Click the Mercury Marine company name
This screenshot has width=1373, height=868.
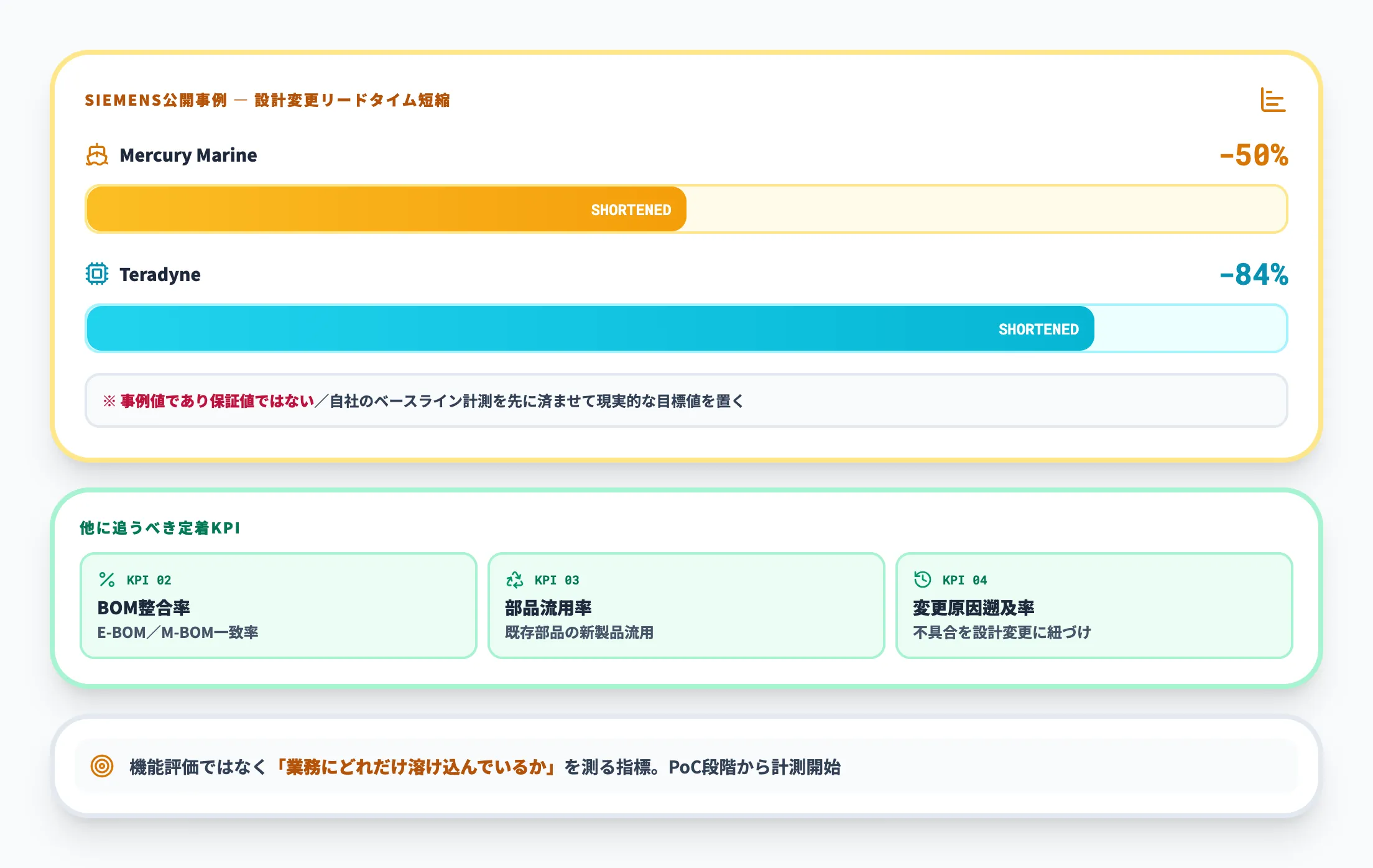(188, 155)
